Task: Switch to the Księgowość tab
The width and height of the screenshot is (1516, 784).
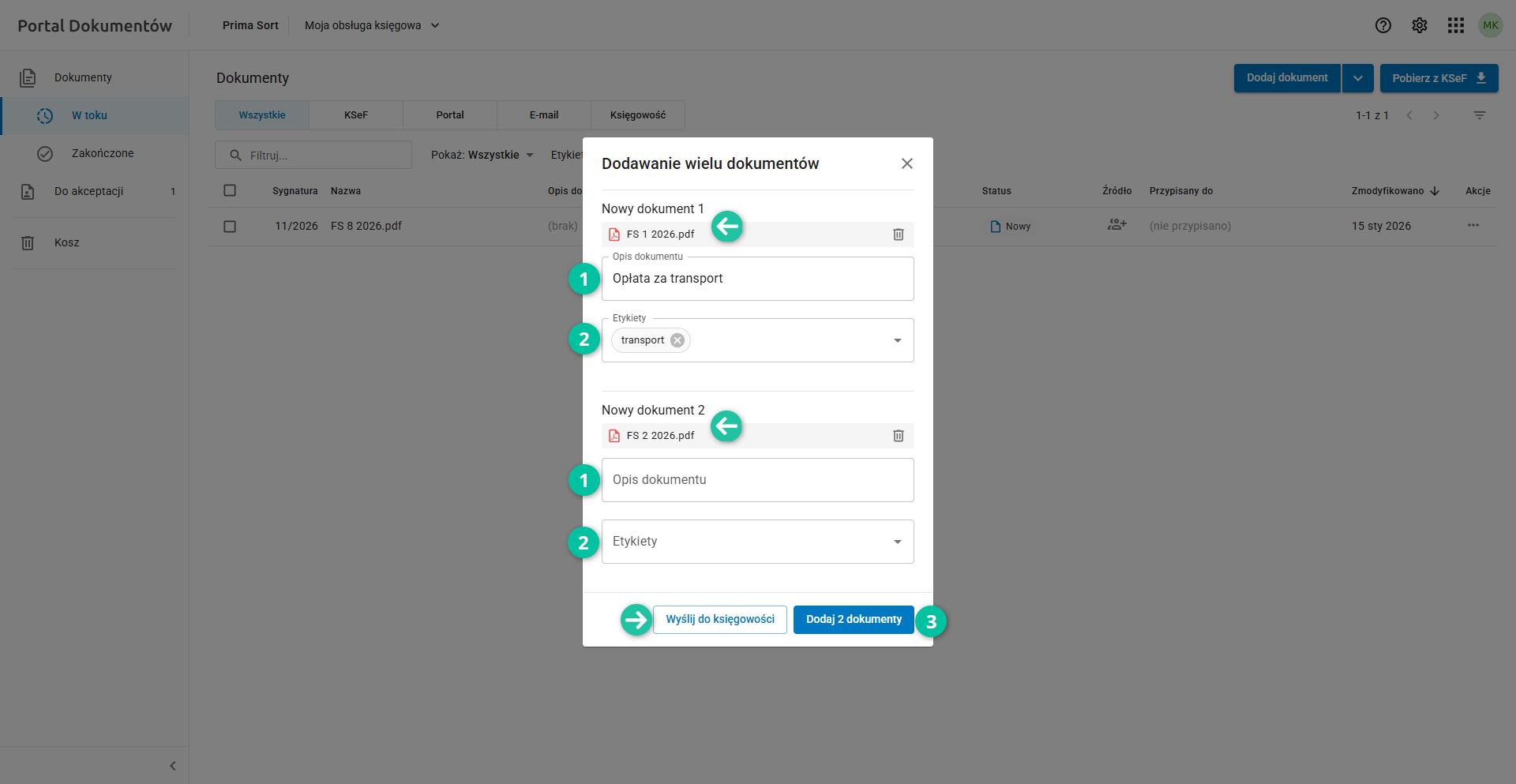Action: (637, 115)
